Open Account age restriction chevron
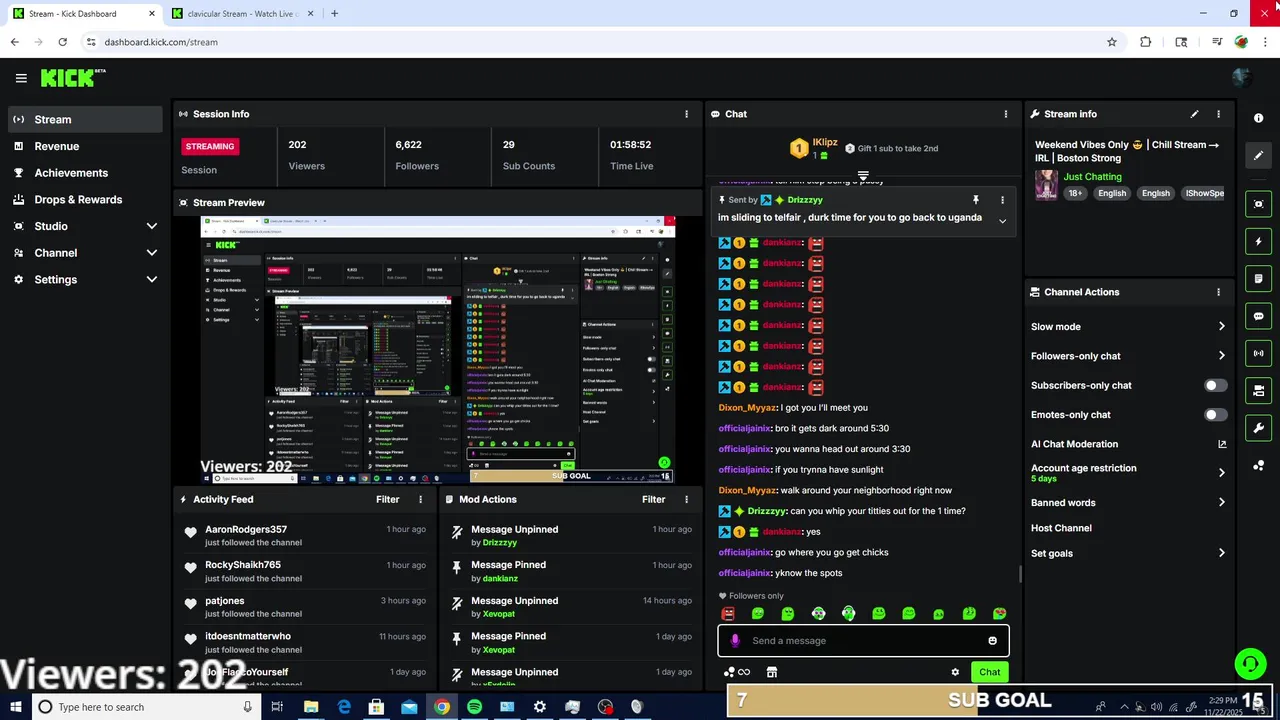 (1221, 472)
